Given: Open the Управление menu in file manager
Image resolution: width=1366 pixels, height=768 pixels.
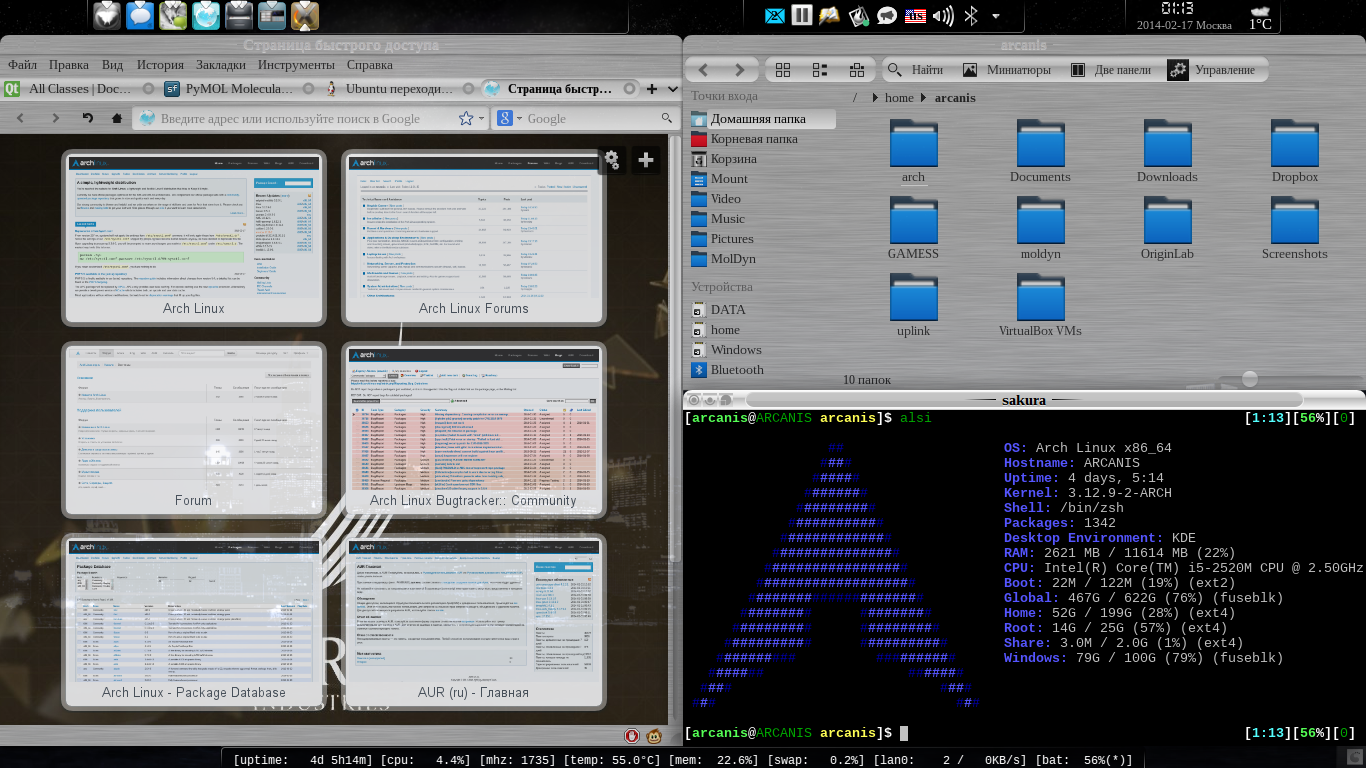Looking at the screenshot, I should 1211,70.
